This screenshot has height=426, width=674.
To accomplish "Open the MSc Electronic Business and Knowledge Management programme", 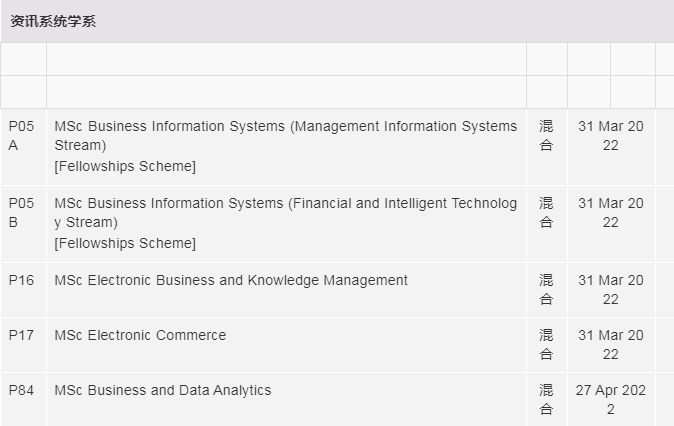I will click(x=231, y=280).
